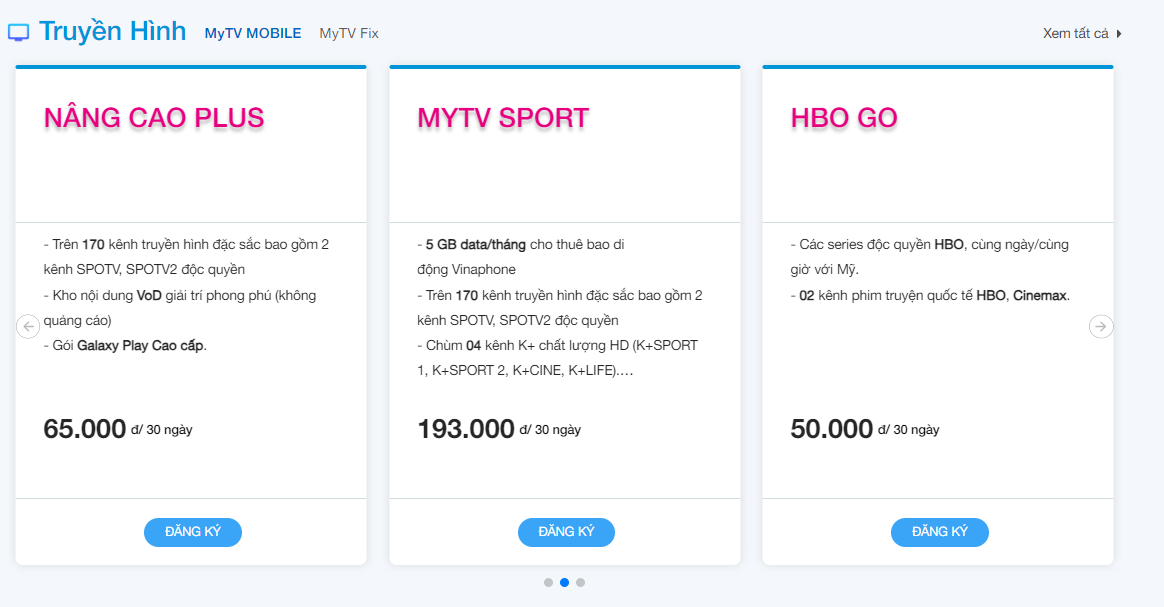
Task: Go to previous slide with left arrow
Action: [28, 327]
